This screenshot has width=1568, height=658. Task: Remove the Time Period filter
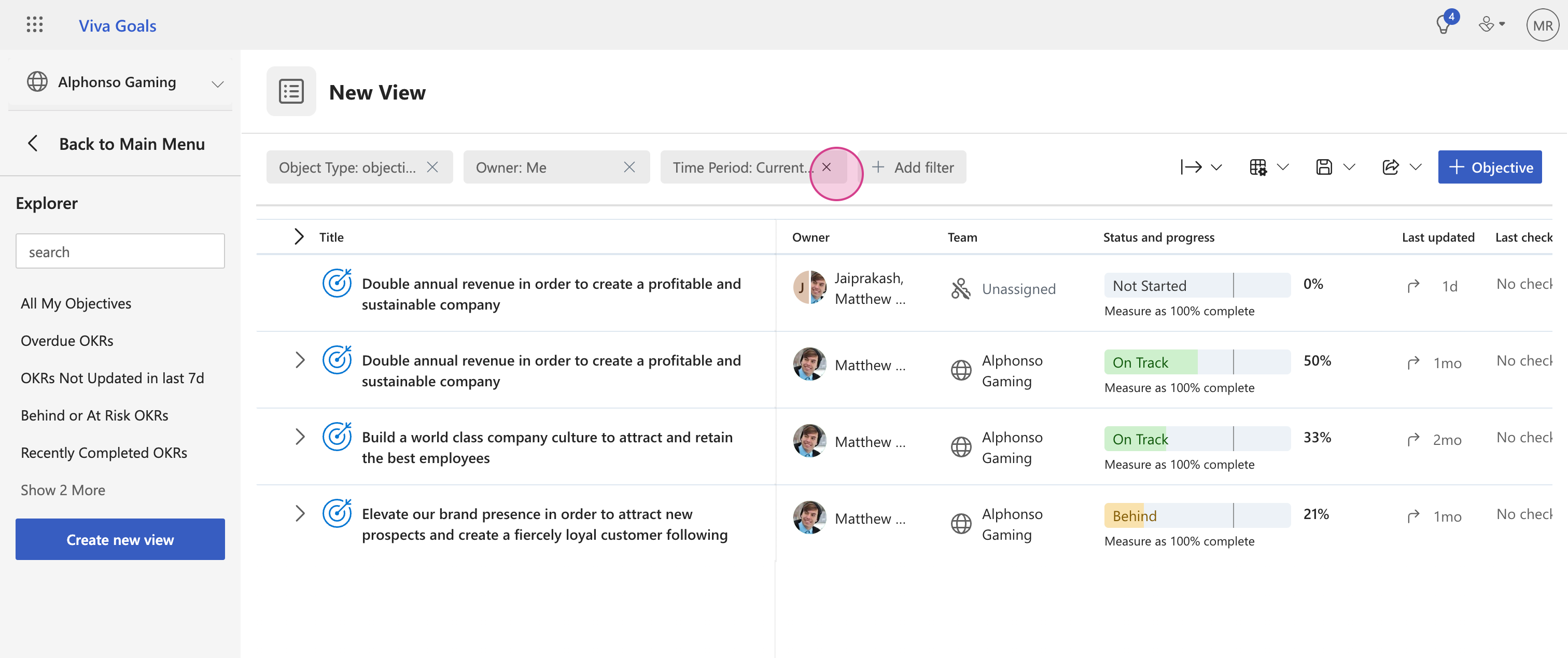point(826,167)
